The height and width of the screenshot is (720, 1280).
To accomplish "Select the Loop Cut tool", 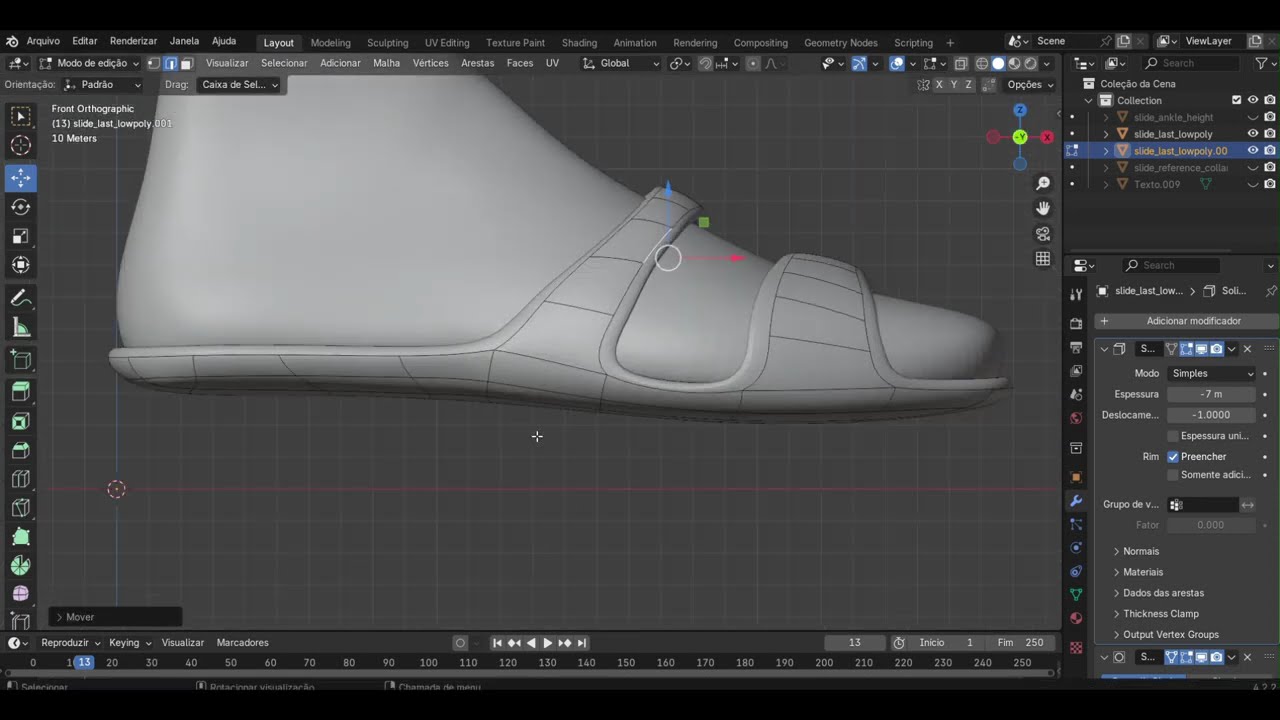I will tap(20, 479).
